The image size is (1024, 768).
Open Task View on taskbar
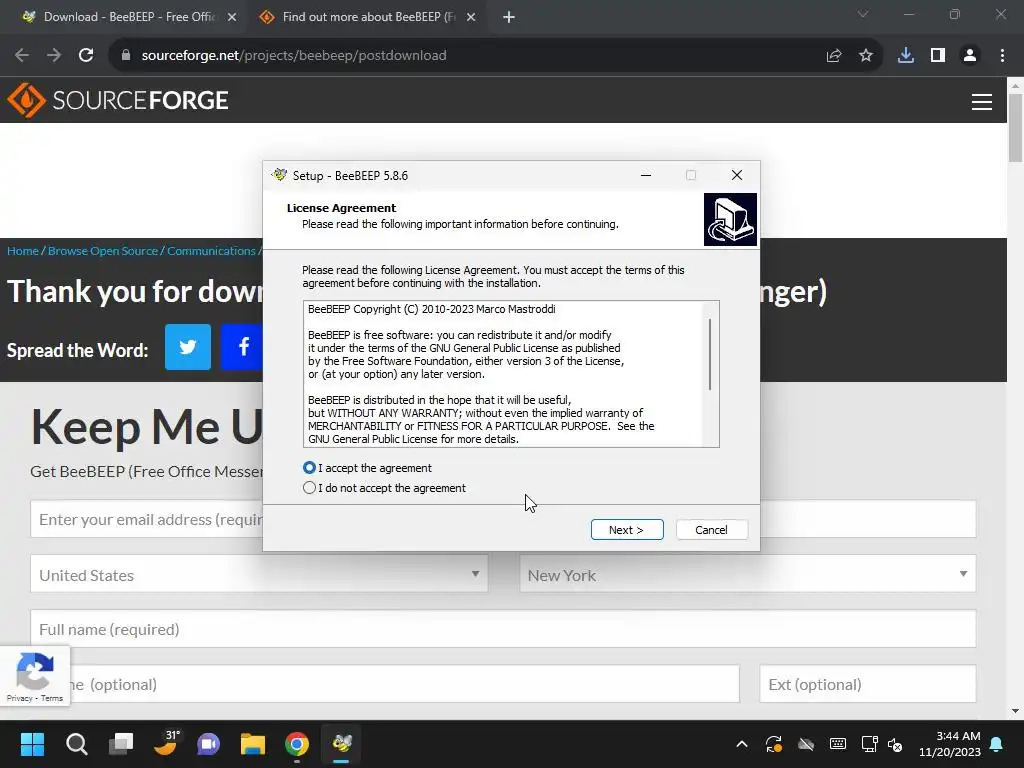point(121,744)
